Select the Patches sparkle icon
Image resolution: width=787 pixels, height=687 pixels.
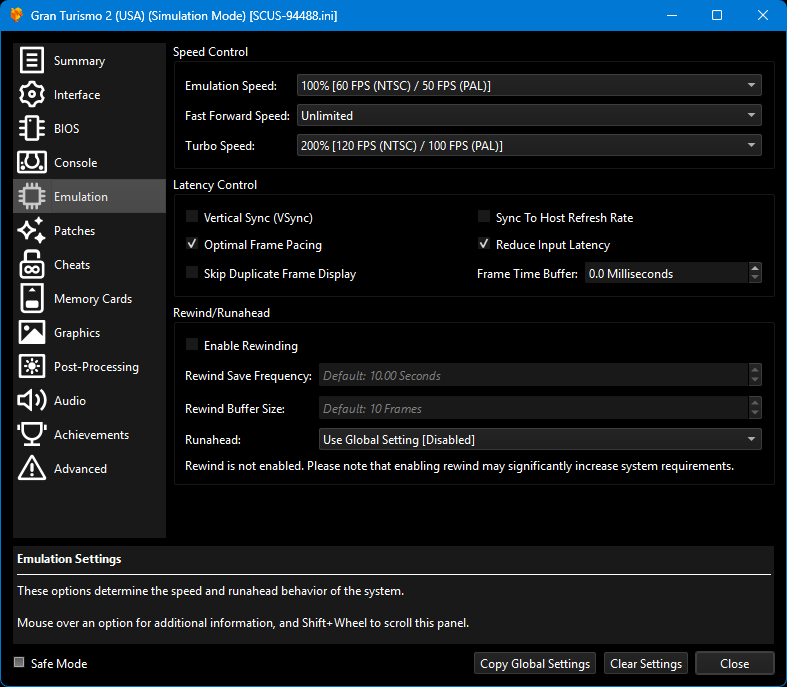tap(32, 231)
